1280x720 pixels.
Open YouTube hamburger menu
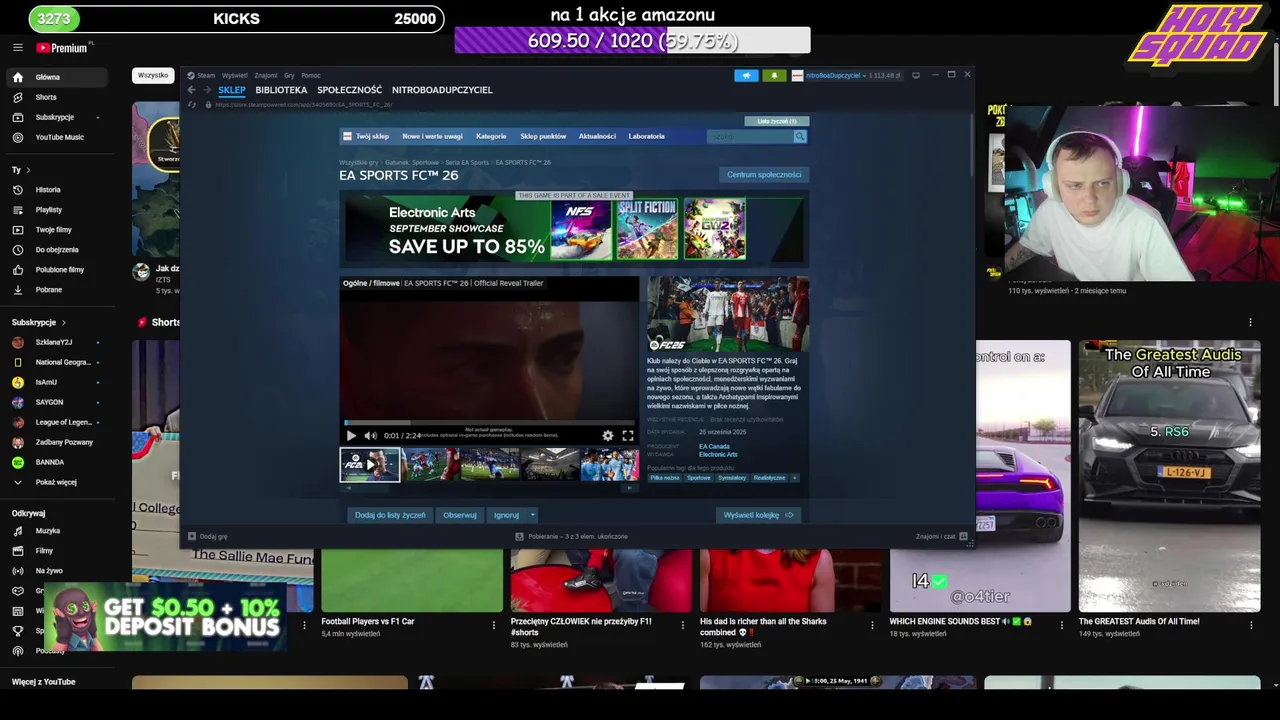pos(17,47)
